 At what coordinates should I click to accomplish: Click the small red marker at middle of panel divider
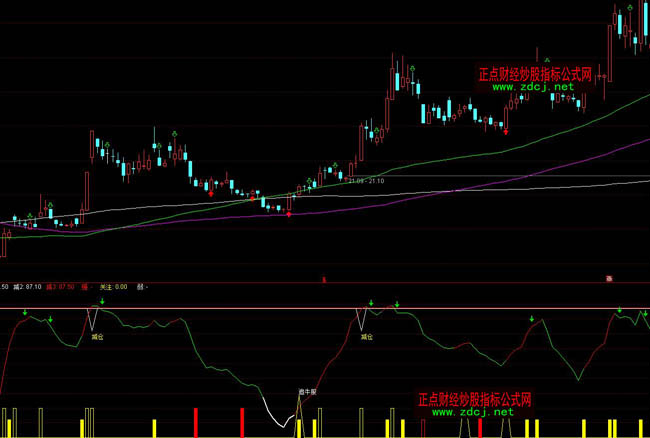[324, 279]
